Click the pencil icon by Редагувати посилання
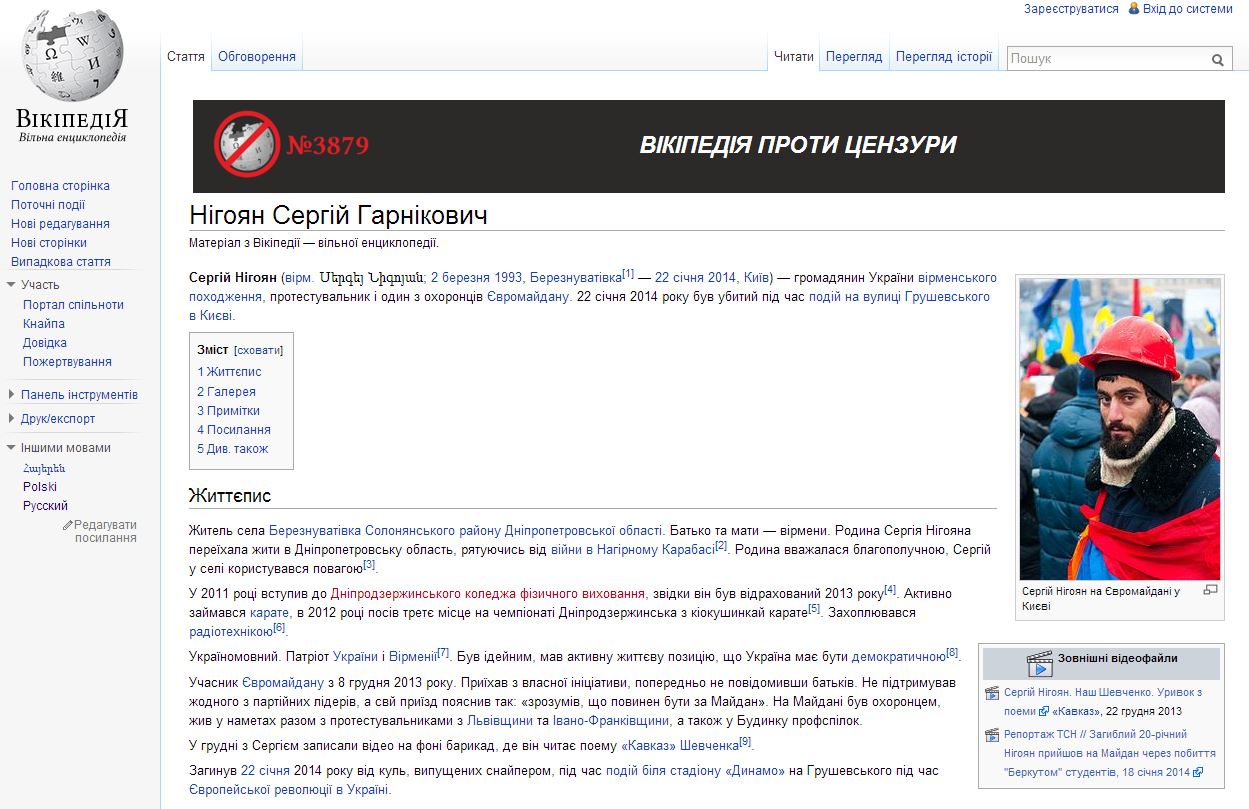The height and width of the screenshot is (809, 1249). pos(67,524)
